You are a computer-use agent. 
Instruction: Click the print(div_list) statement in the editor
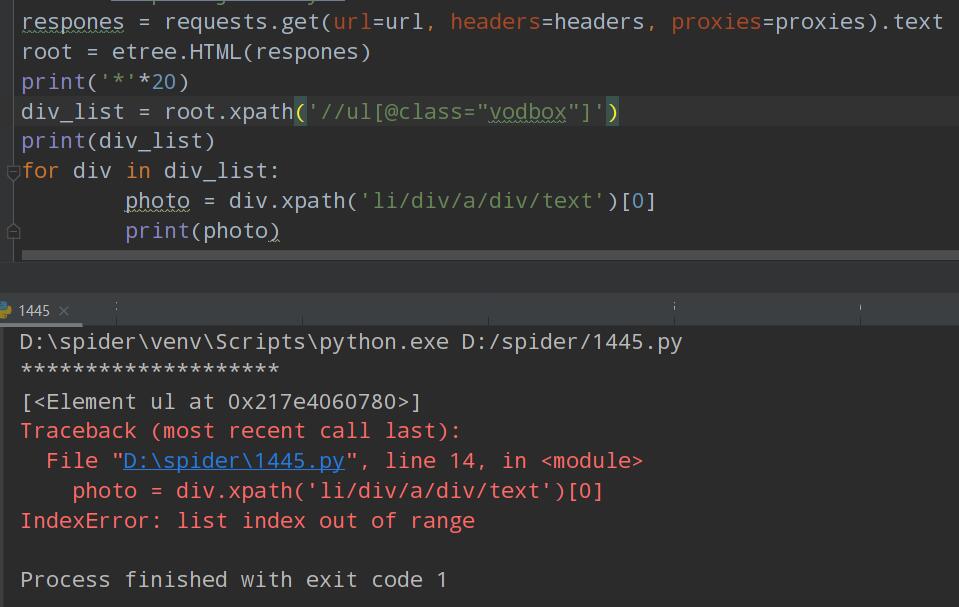[x=118, y=141]
